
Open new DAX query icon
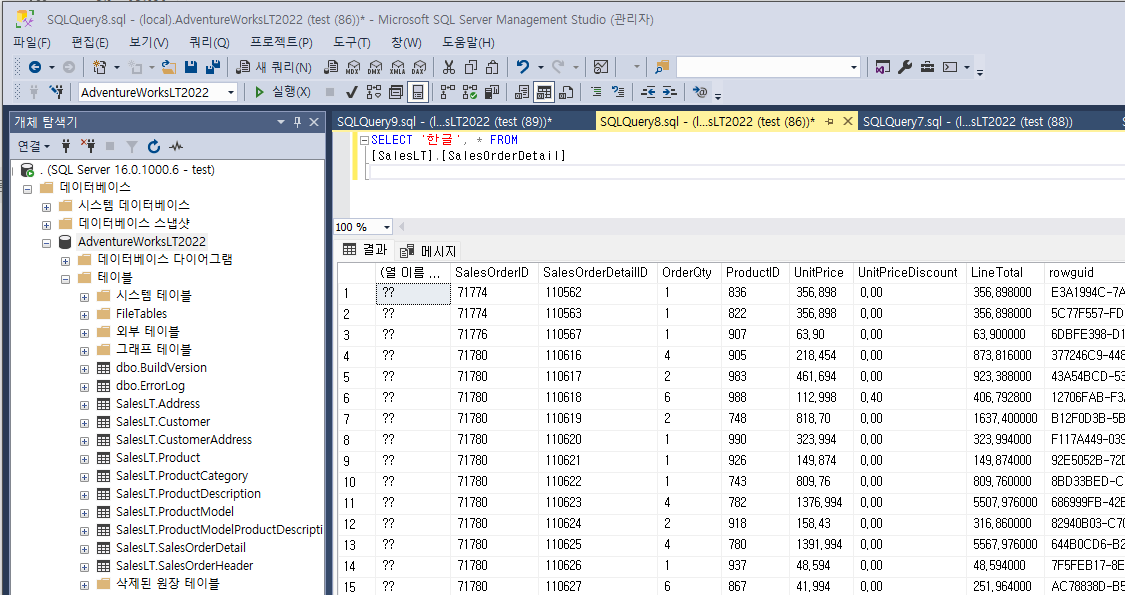coord(419,67)
